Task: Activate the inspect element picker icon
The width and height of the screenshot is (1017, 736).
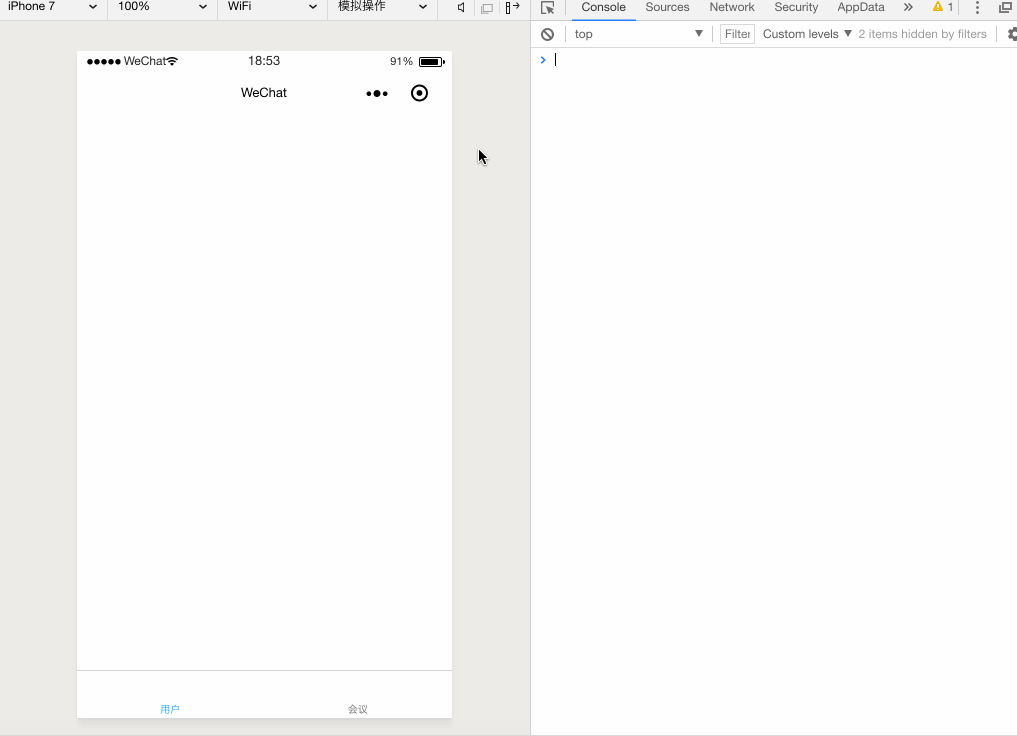Action: pyautogui.click(x=548, y=8)
